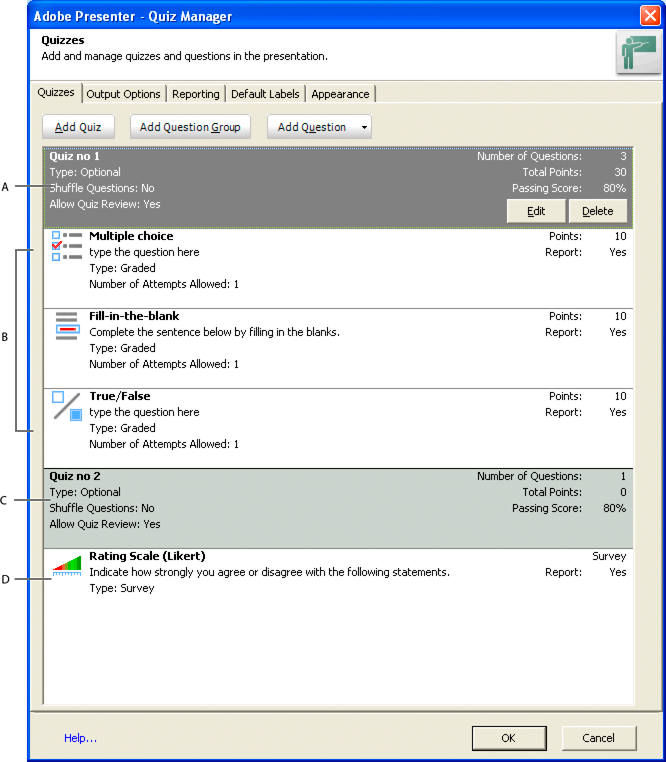
Task: Open the Appearance tab
Action: tap(340, 94)
